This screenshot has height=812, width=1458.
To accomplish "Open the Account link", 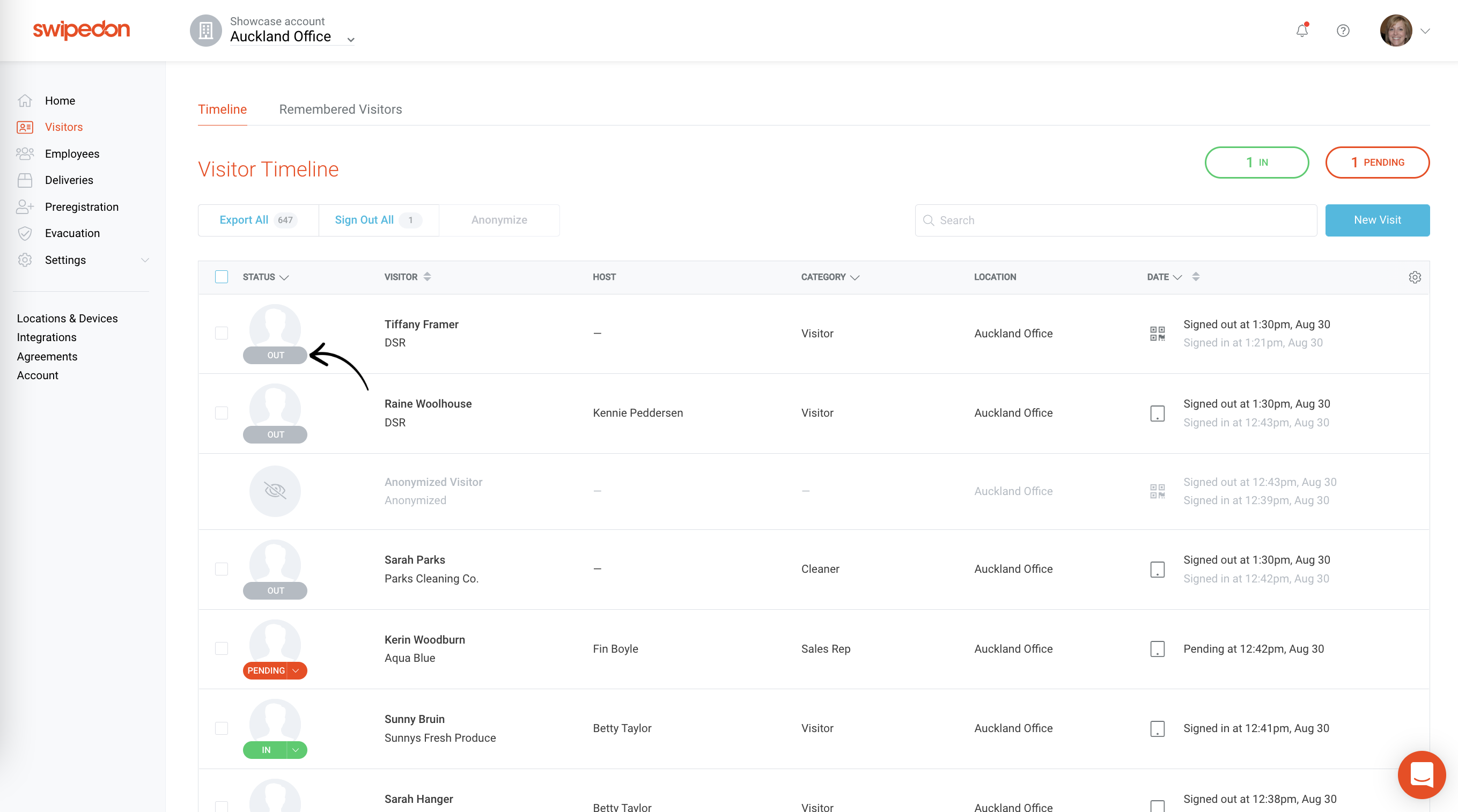I will pos(38,375).
